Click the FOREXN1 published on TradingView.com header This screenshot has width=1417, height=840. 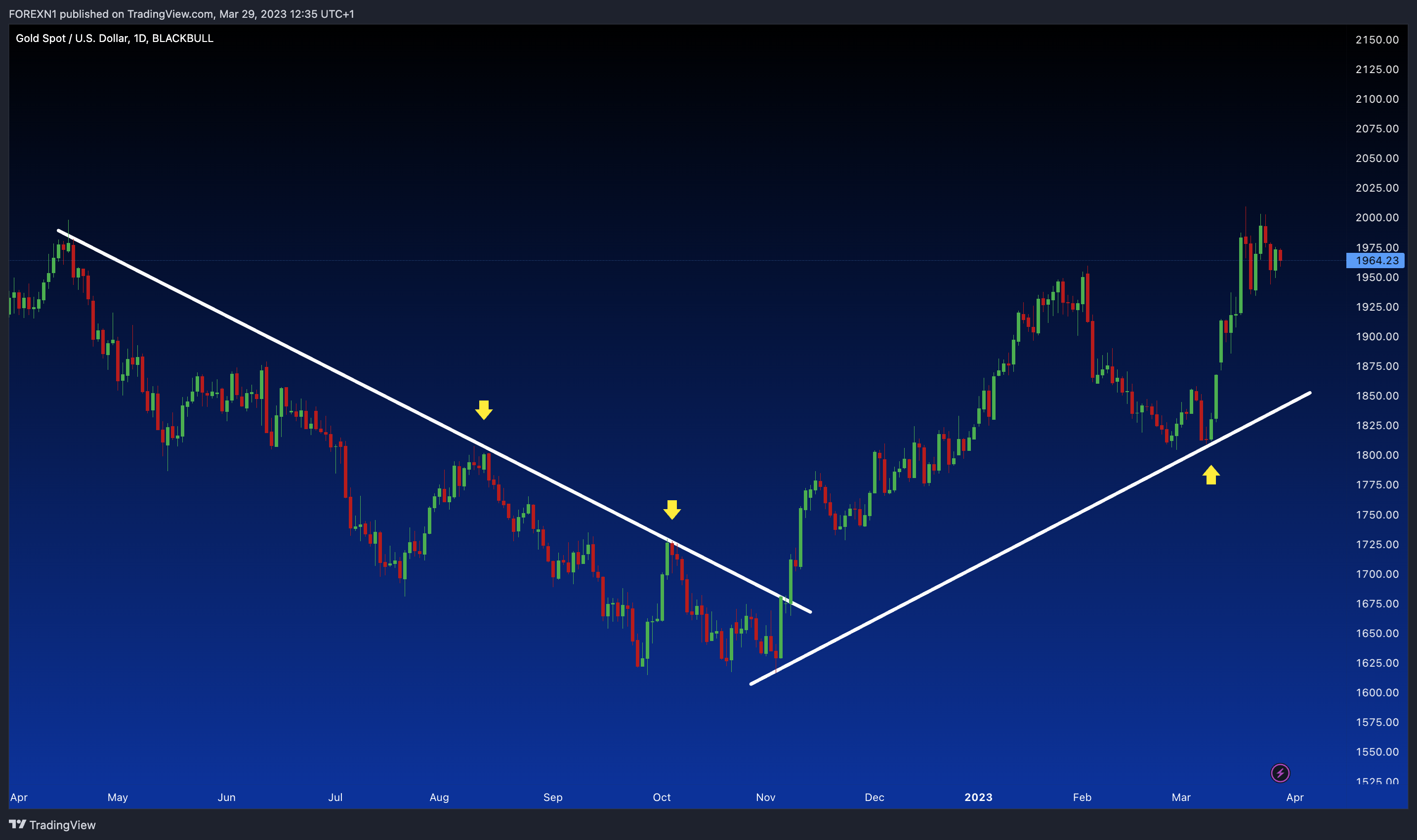click(x=181, y=14)
